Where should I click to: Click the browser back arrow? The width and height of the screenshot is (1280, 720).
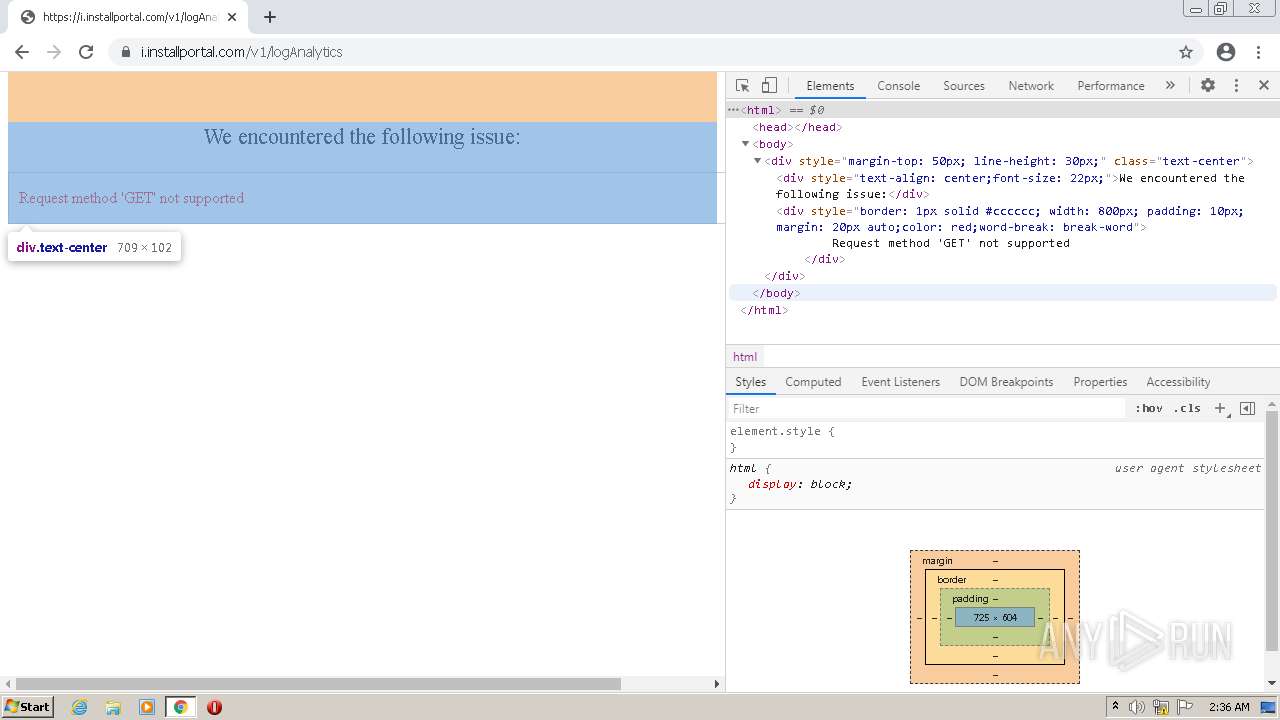pos(22,52)
